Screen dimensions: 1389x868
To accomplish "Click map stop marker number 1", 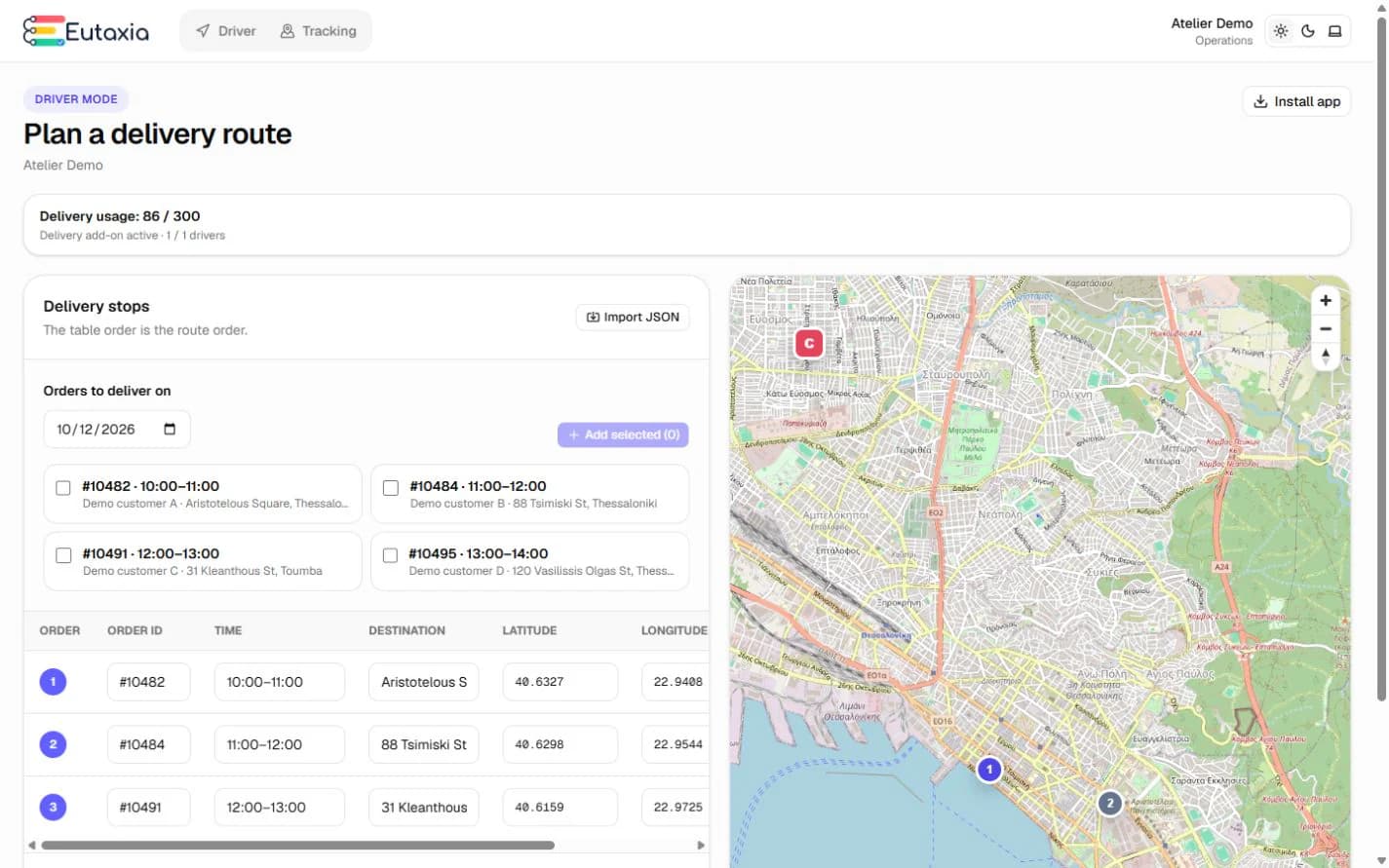I will [989, 770].
